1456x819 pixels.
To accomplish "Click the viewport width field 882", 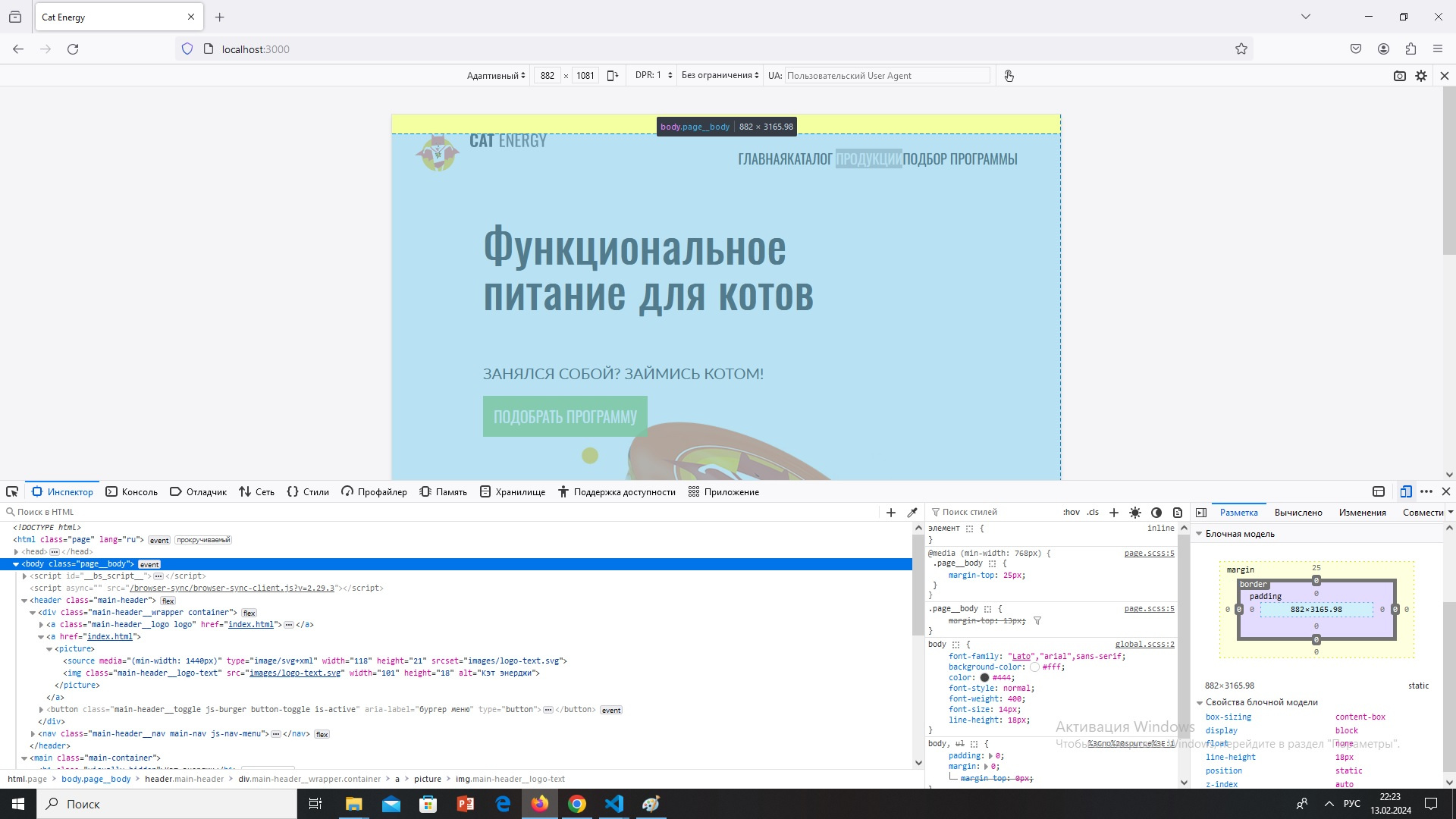I will [x=548, y=75].
